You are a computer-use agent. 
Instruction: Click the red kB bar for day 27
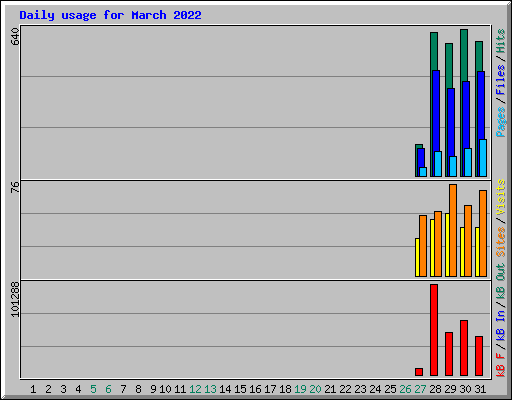point(419,372)
